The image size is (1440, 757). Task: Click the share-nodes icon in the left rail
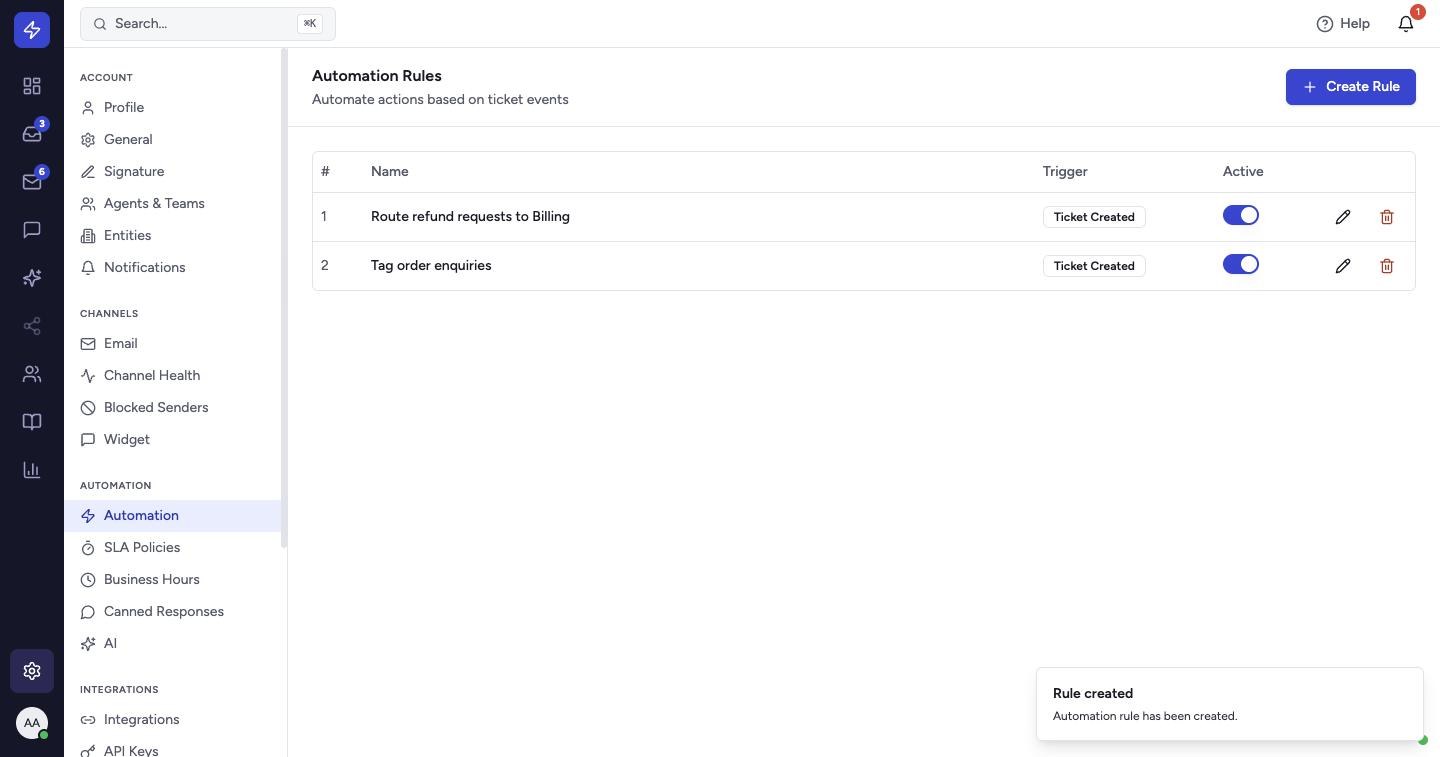[32, 326]
